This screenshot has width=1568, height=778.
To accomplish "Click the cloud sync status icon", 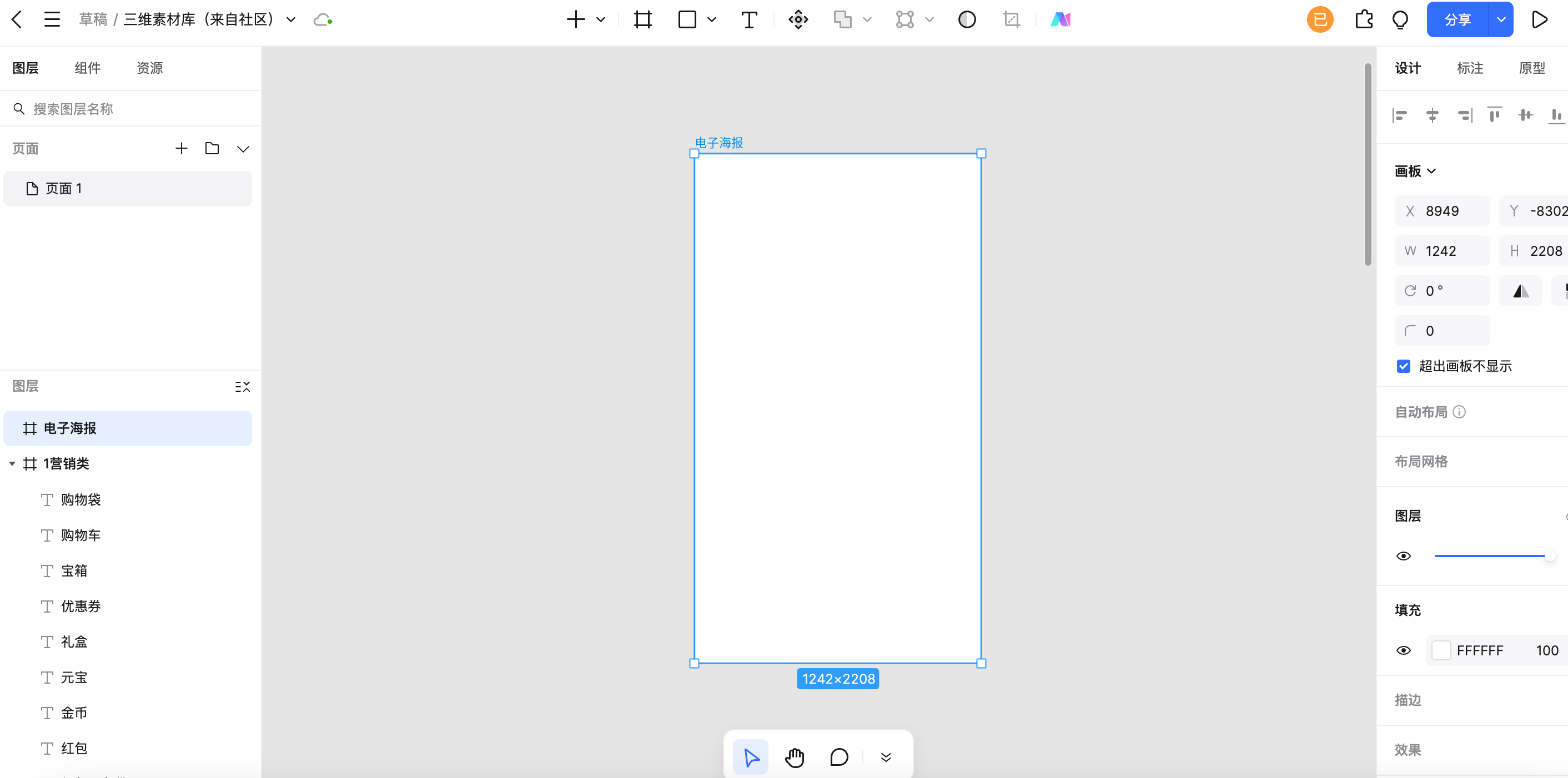I will tap(322, 20).
